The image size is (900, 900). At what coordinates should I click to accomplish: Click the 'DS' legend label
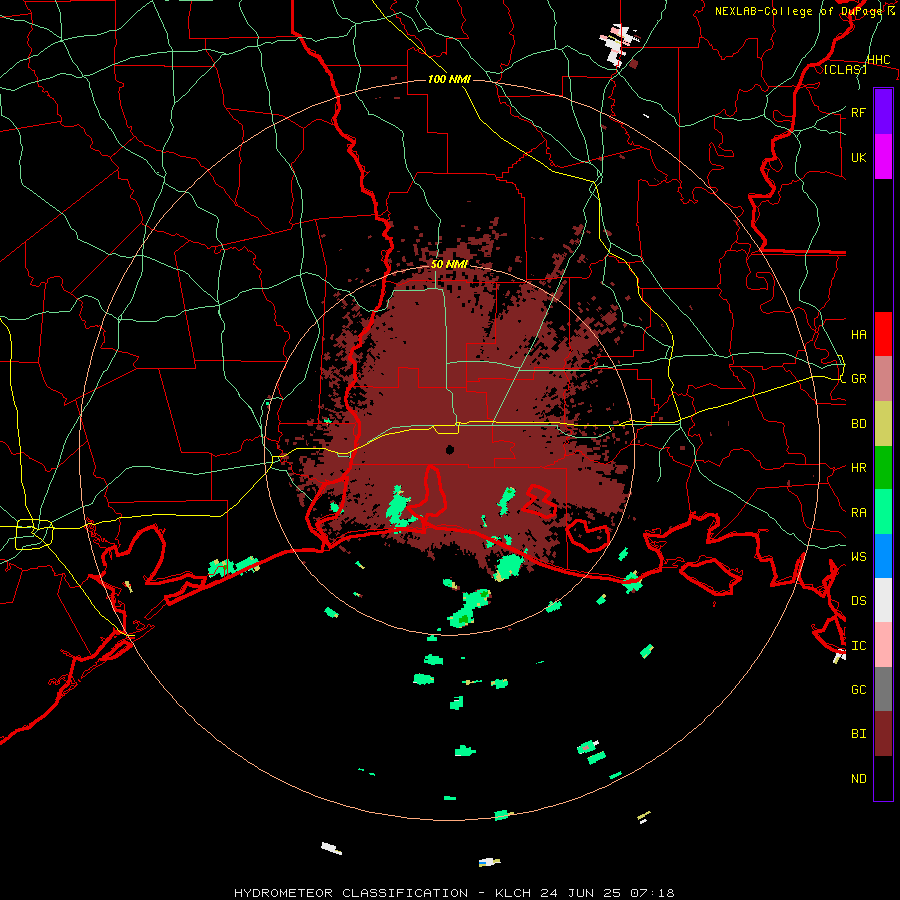tap(858, 600)
